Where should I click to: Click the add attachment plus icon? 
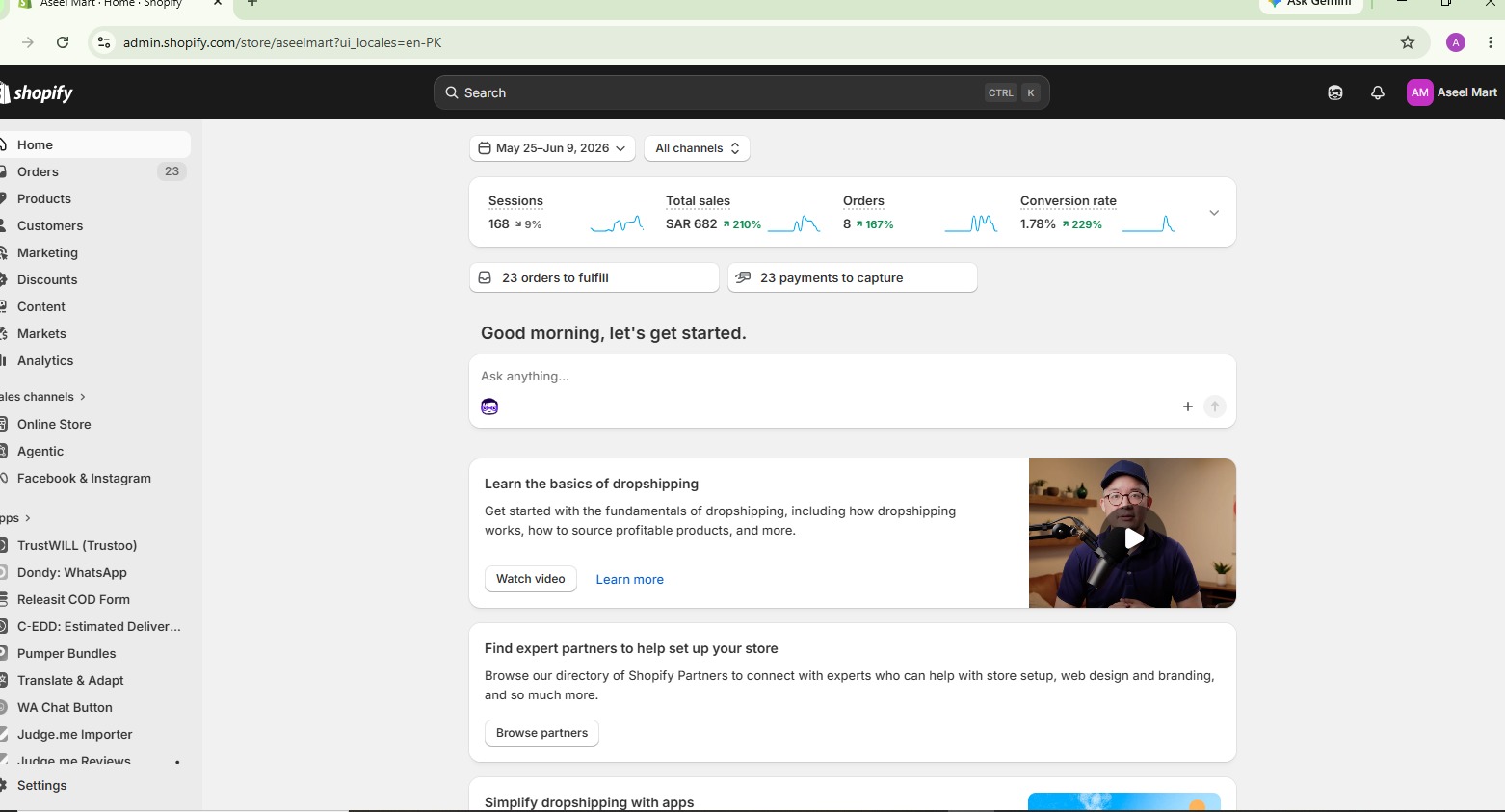point(1188,406)
